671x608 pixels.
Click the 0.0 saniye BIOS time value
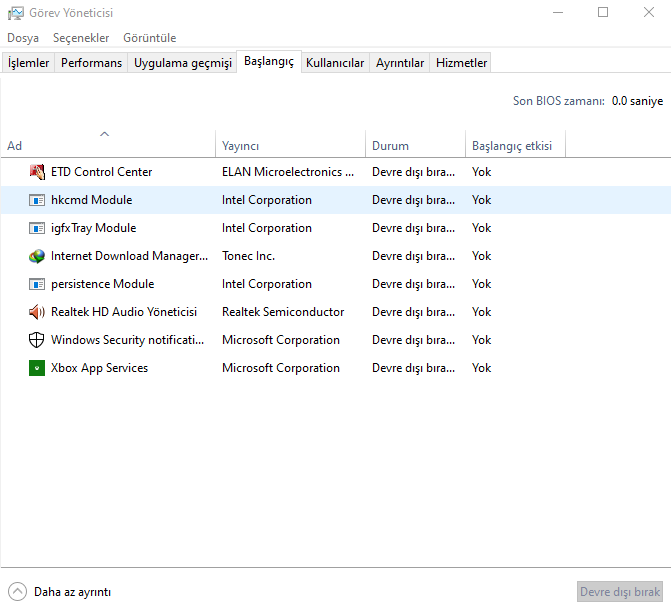coord(637,101)
